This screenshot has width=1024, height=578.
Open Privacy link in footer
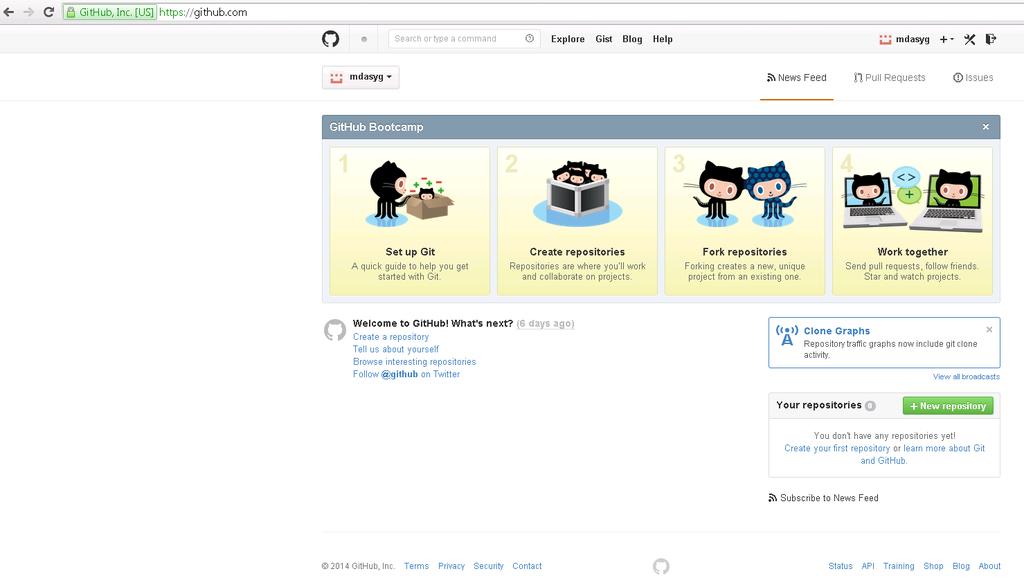pos(451,566)
